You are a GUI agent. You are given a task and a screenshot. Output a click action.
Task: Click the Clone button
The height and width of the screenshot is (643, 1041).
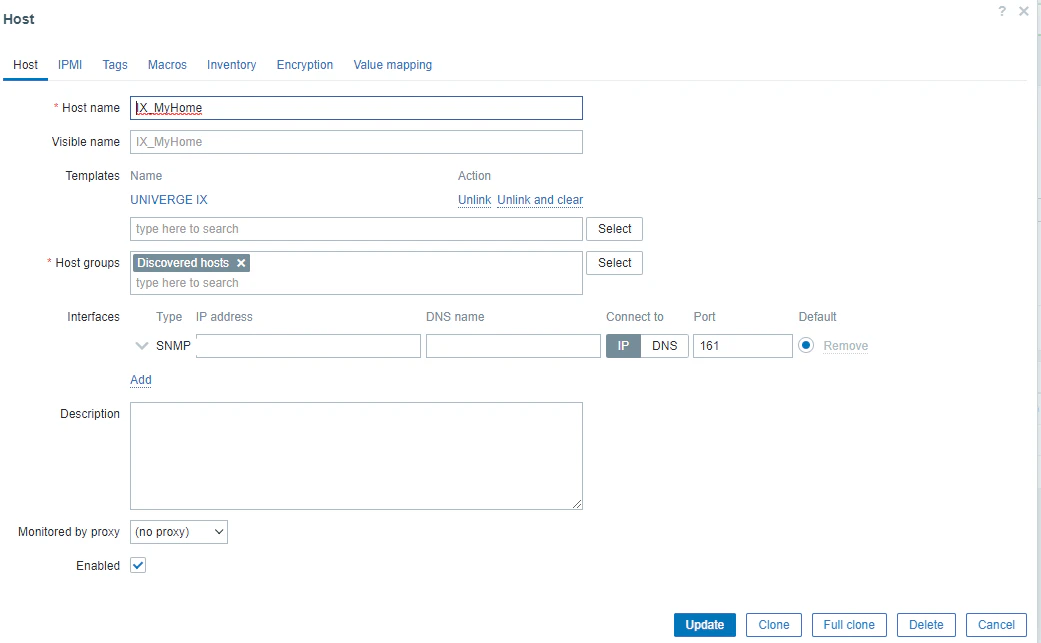tap(773, 625)
